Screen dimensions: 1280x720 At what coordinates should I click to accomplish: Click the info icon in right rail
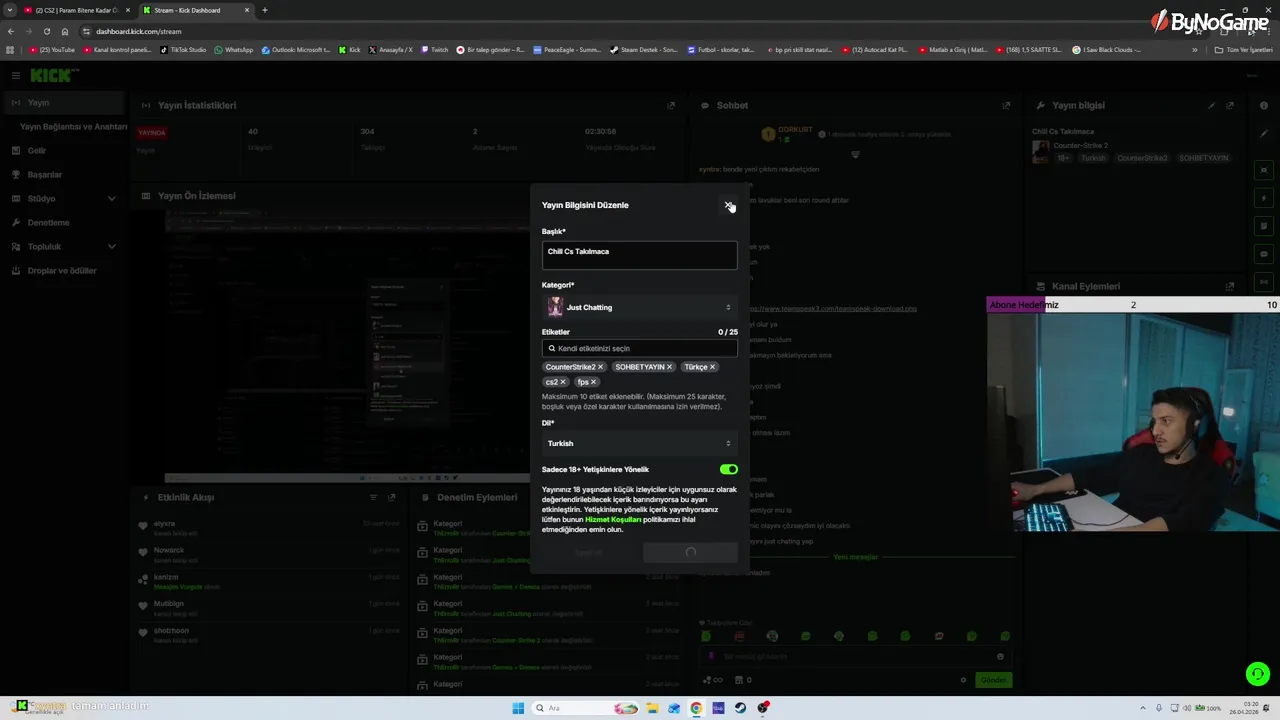1264,105
